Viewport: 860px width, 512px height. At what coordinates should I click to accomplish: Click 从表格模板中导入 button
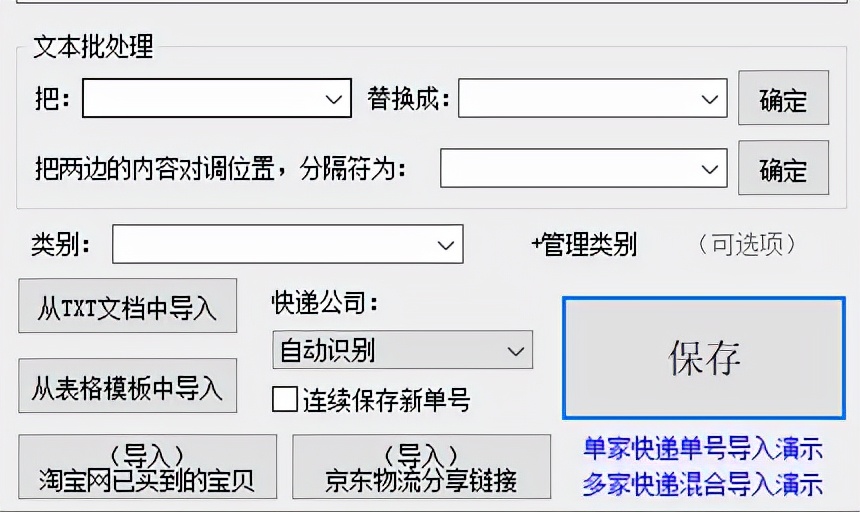pyautogui.click(x=128, y=386)
